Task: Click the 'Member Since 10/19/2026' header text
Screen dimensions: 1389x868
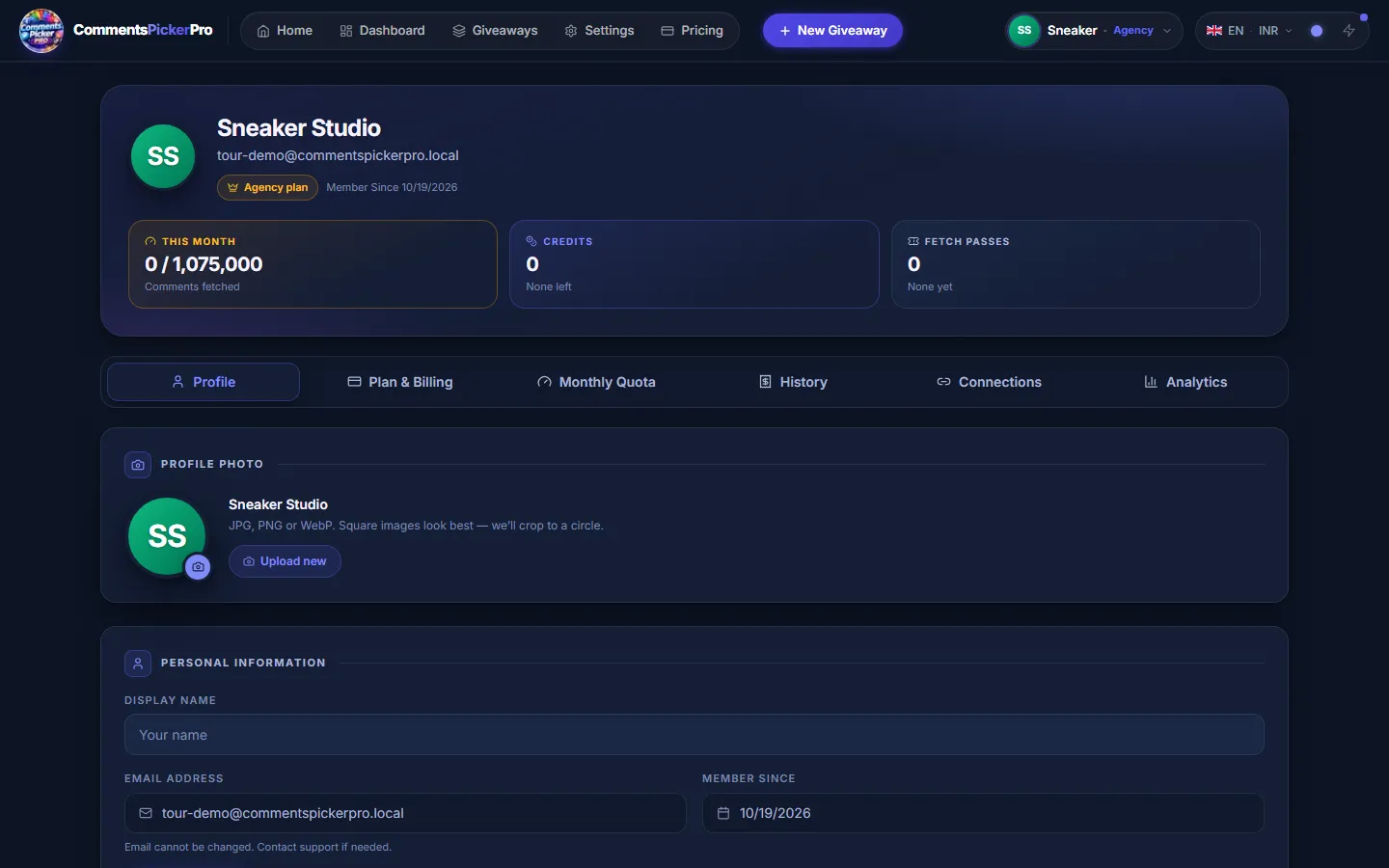Action: coord(392,187)
